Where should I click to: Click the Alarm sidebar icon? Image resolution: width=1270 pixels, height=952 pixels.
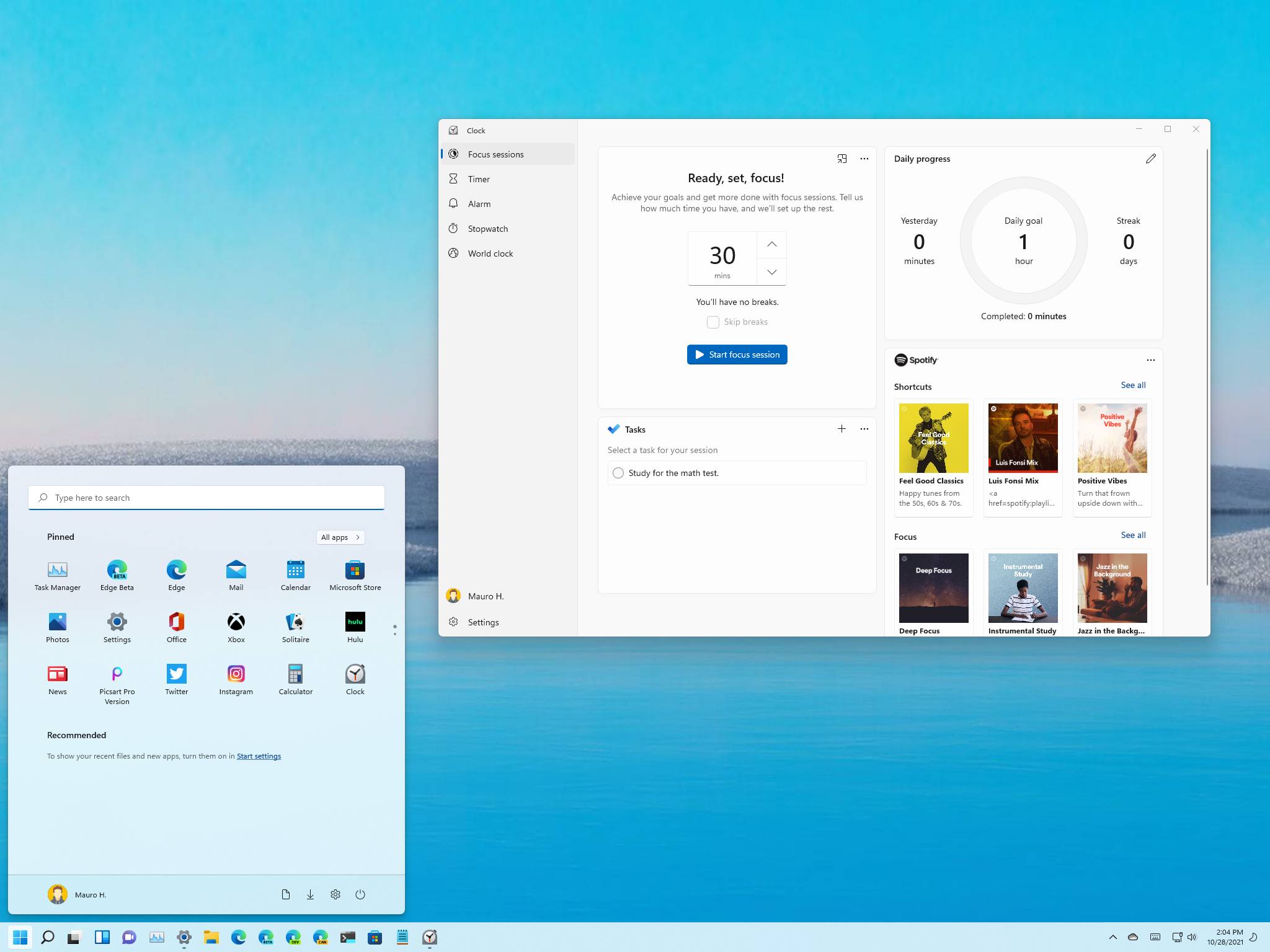tap(456, 204)
